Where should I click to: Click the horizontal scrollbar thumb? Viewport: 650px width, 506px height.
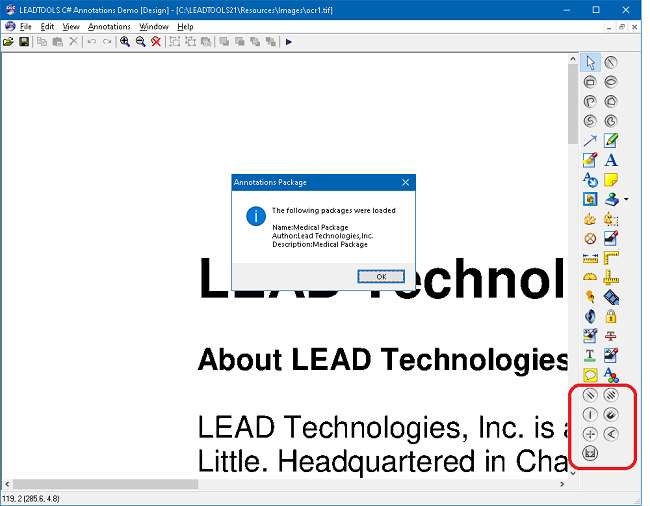(105, 484)
